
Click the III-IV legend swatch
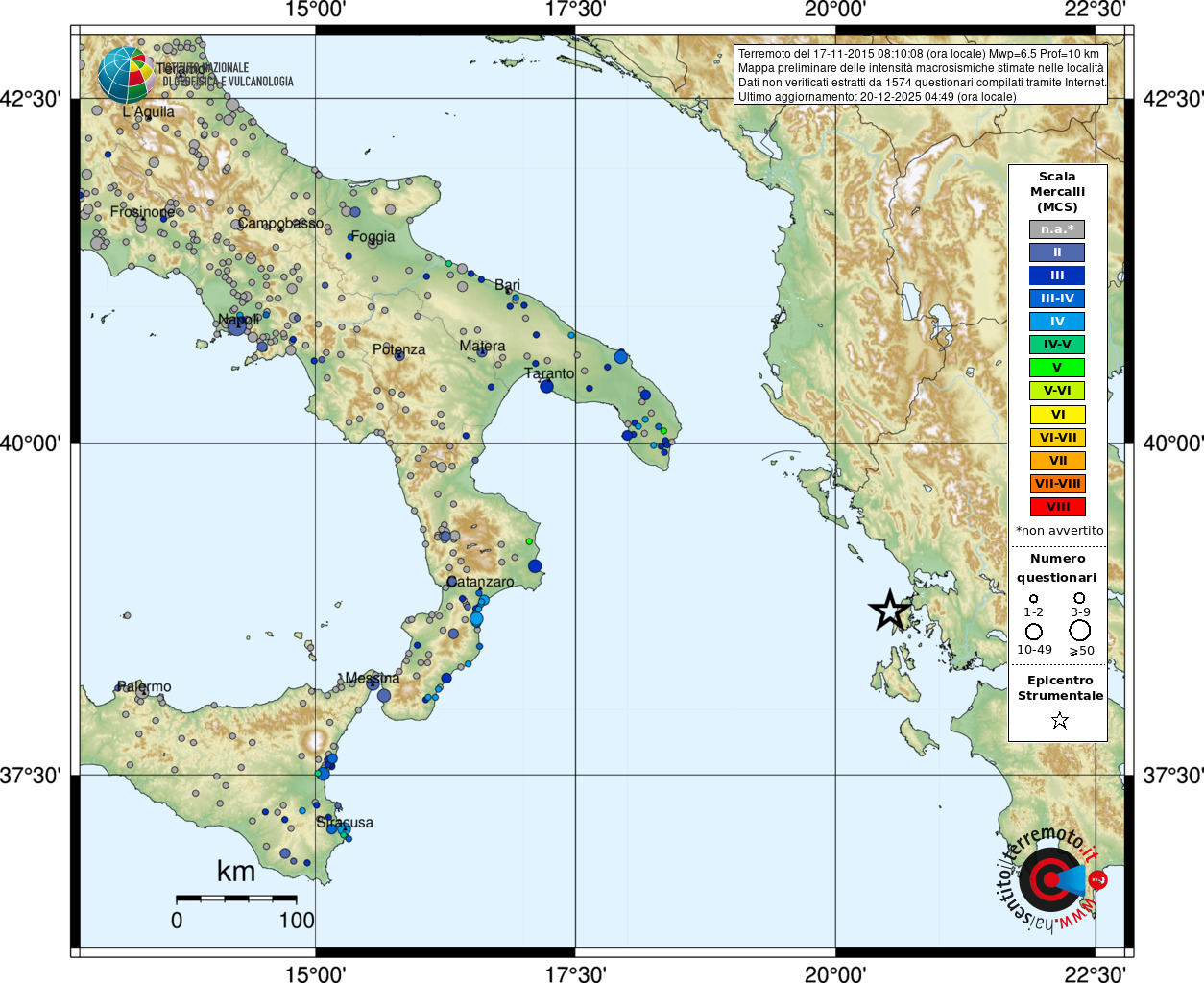[x=1057, y=299]
